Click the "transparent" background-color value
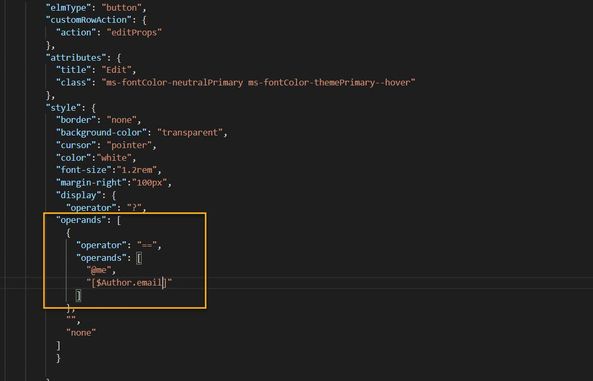 (x=190, y=132)
